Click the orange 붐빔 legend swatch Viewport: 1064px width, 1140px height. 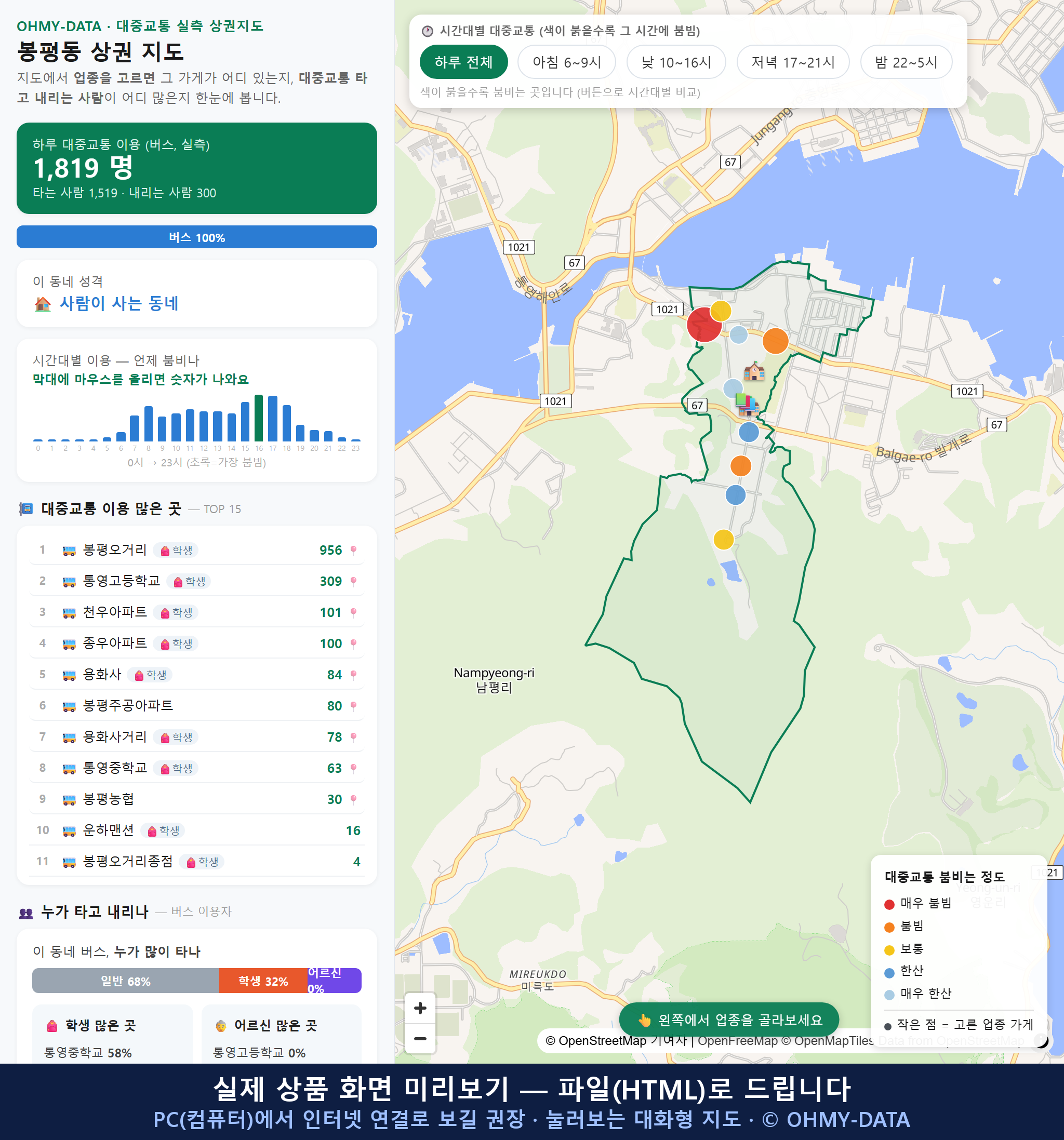point(889,927)
